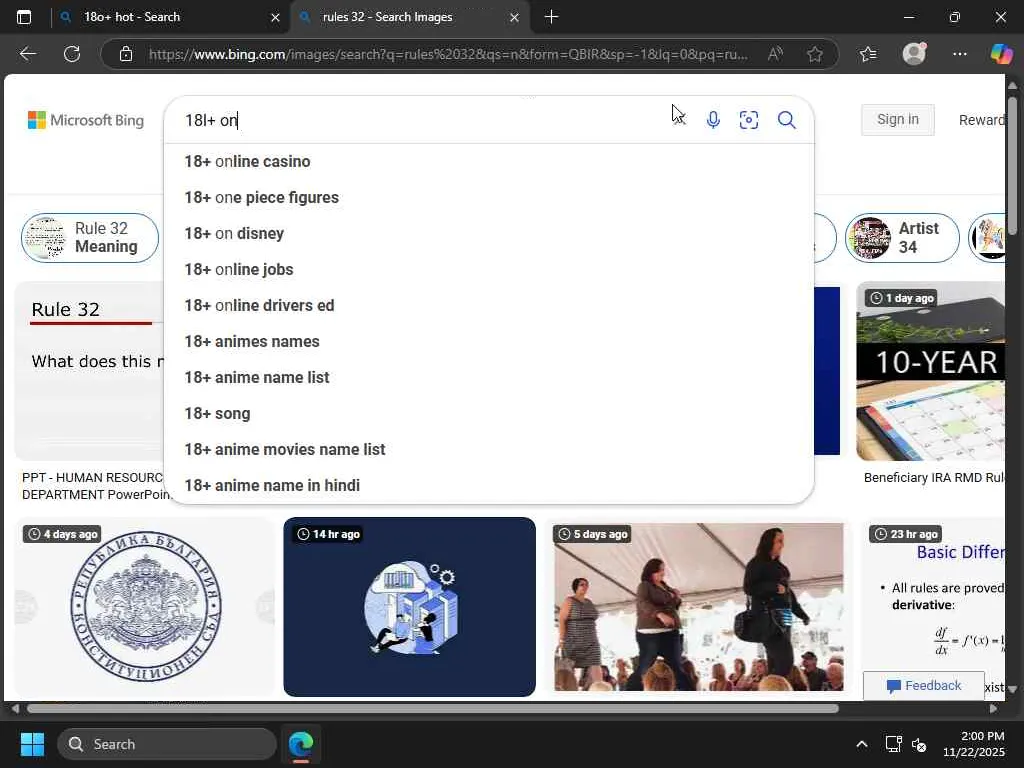Click the Microsoft Bing logo
The image size is (1024, 768).
tap(86, 120)
